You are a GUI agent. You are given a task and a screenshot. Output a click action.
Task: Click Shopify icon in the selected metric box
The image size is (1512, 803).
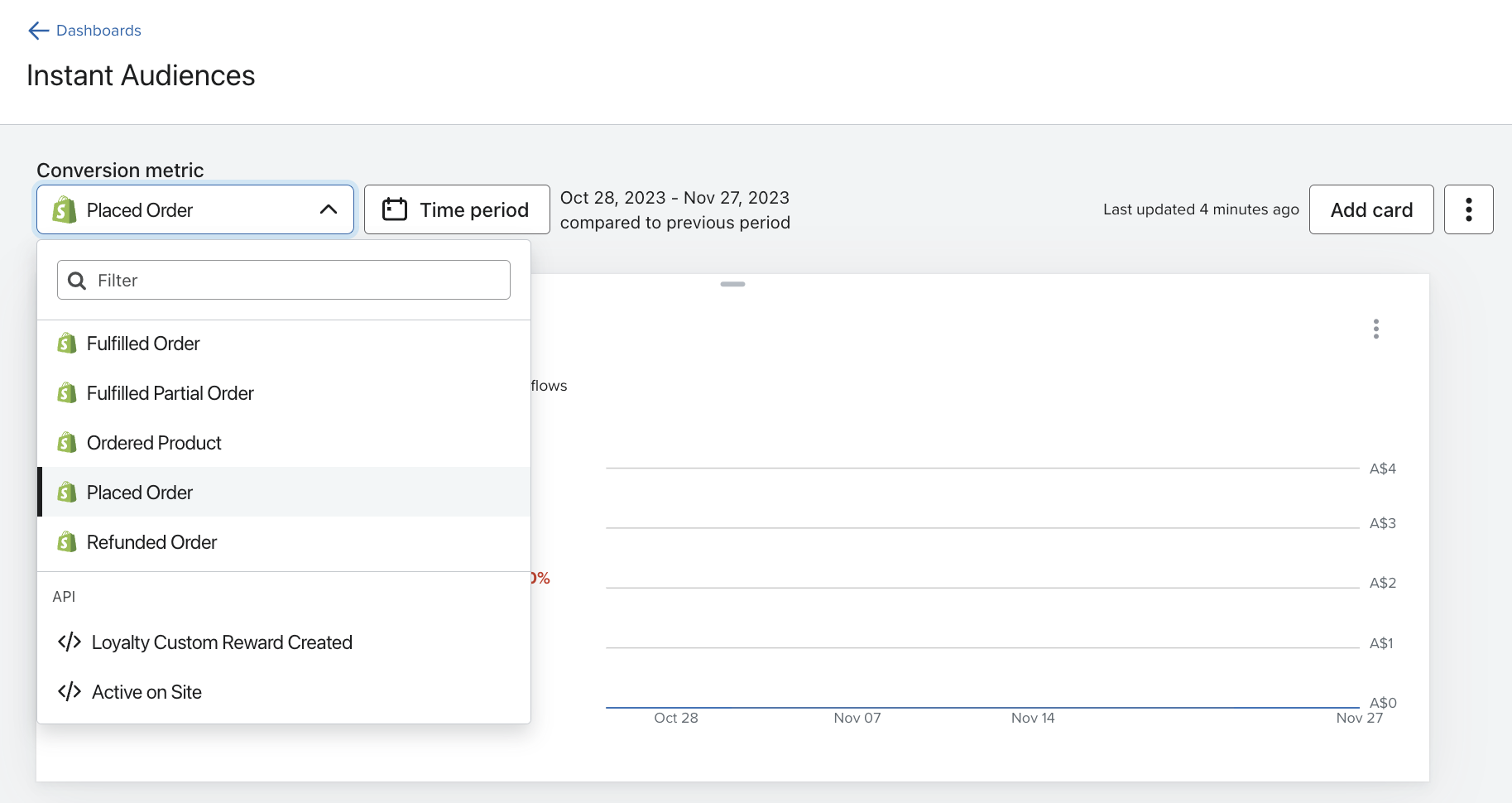tap(65, 209)
